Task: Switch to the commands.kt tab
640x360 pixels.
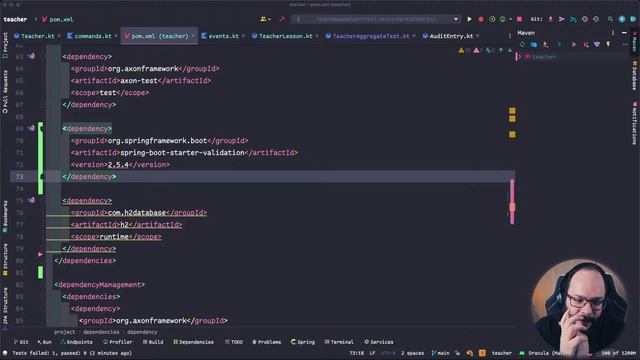Action: click(x=93, y=36)
